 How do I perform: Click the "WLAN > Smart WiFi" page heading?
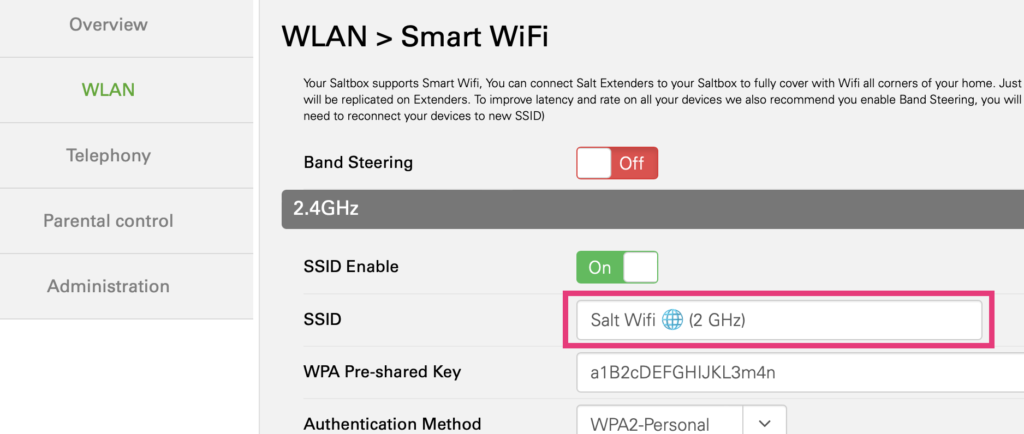point(415,37)
